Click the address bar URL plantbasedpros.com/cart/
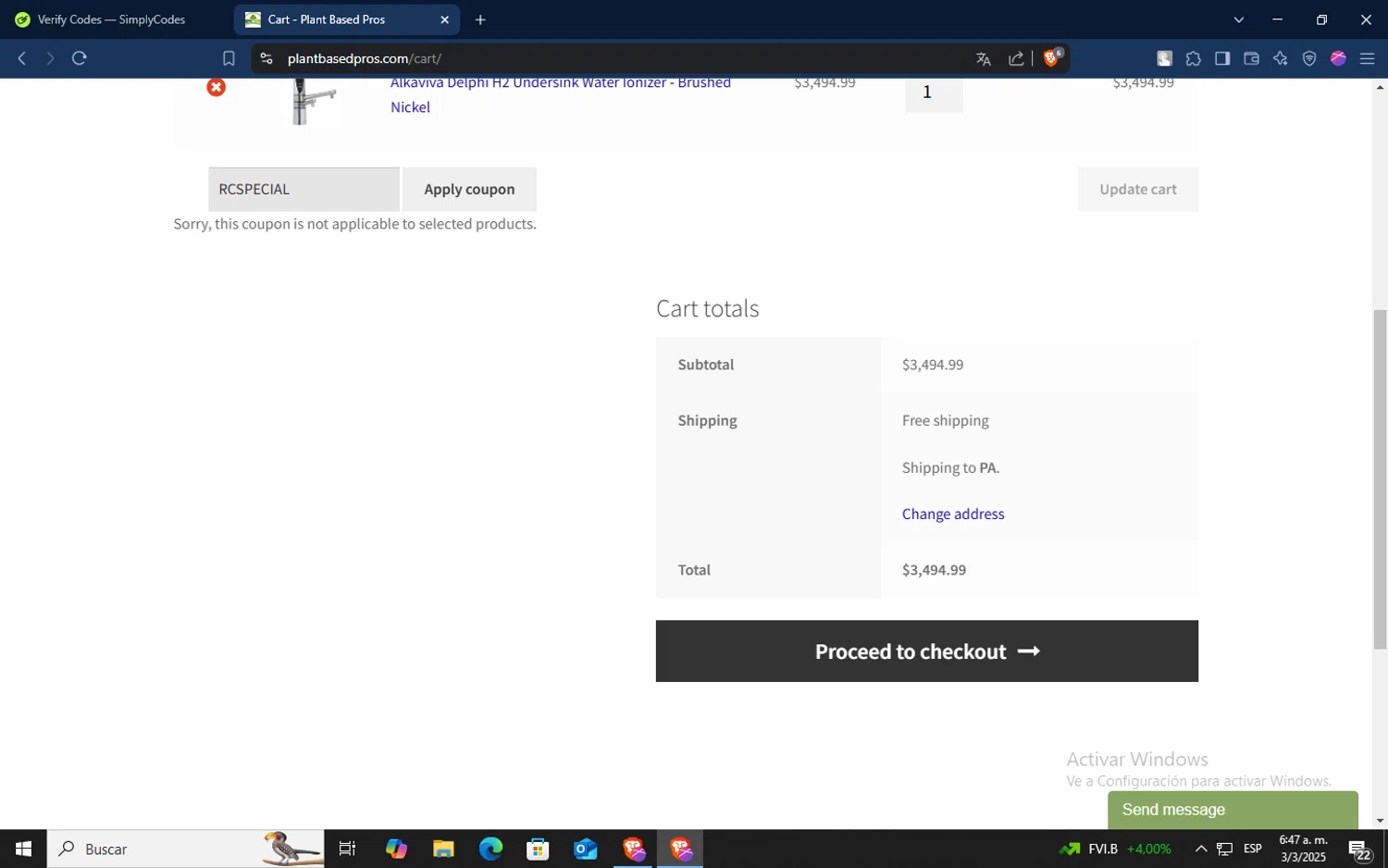The height and width of the screenshot is (868, 1388). click(x=365, y=58)
